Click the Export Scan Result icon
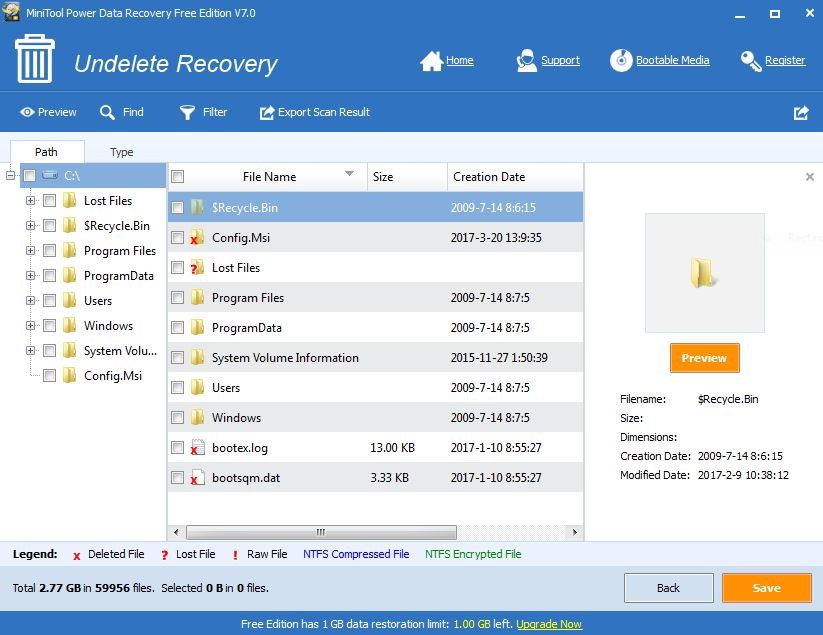 (x=267, y=112)
